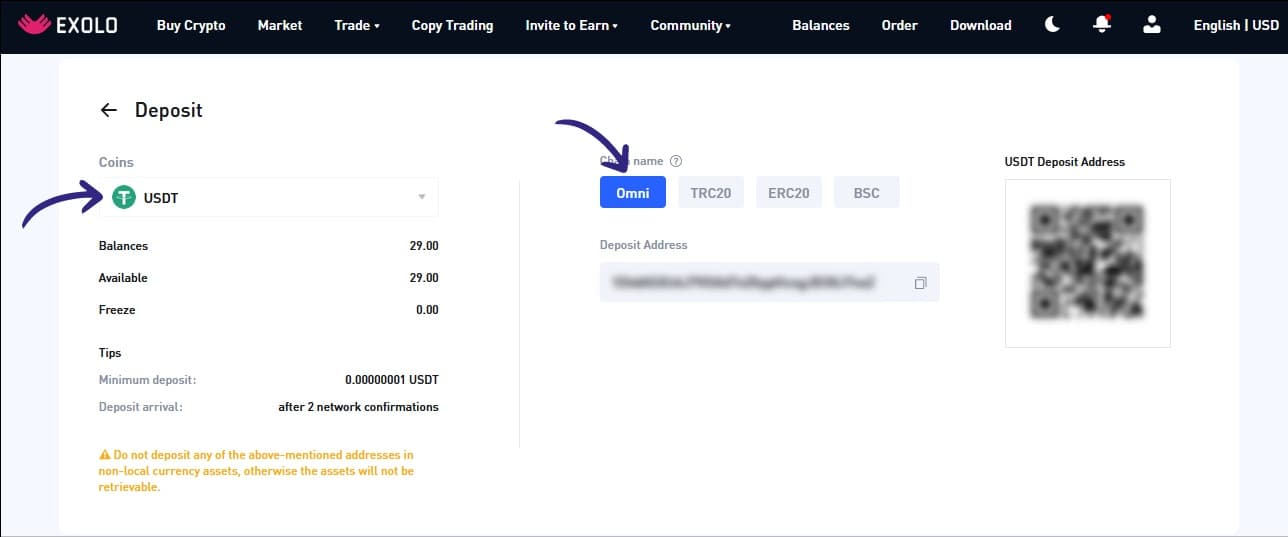This screenshot has width=1288, height=537.
Task: Open the Order page
Action: click(900, 25)
